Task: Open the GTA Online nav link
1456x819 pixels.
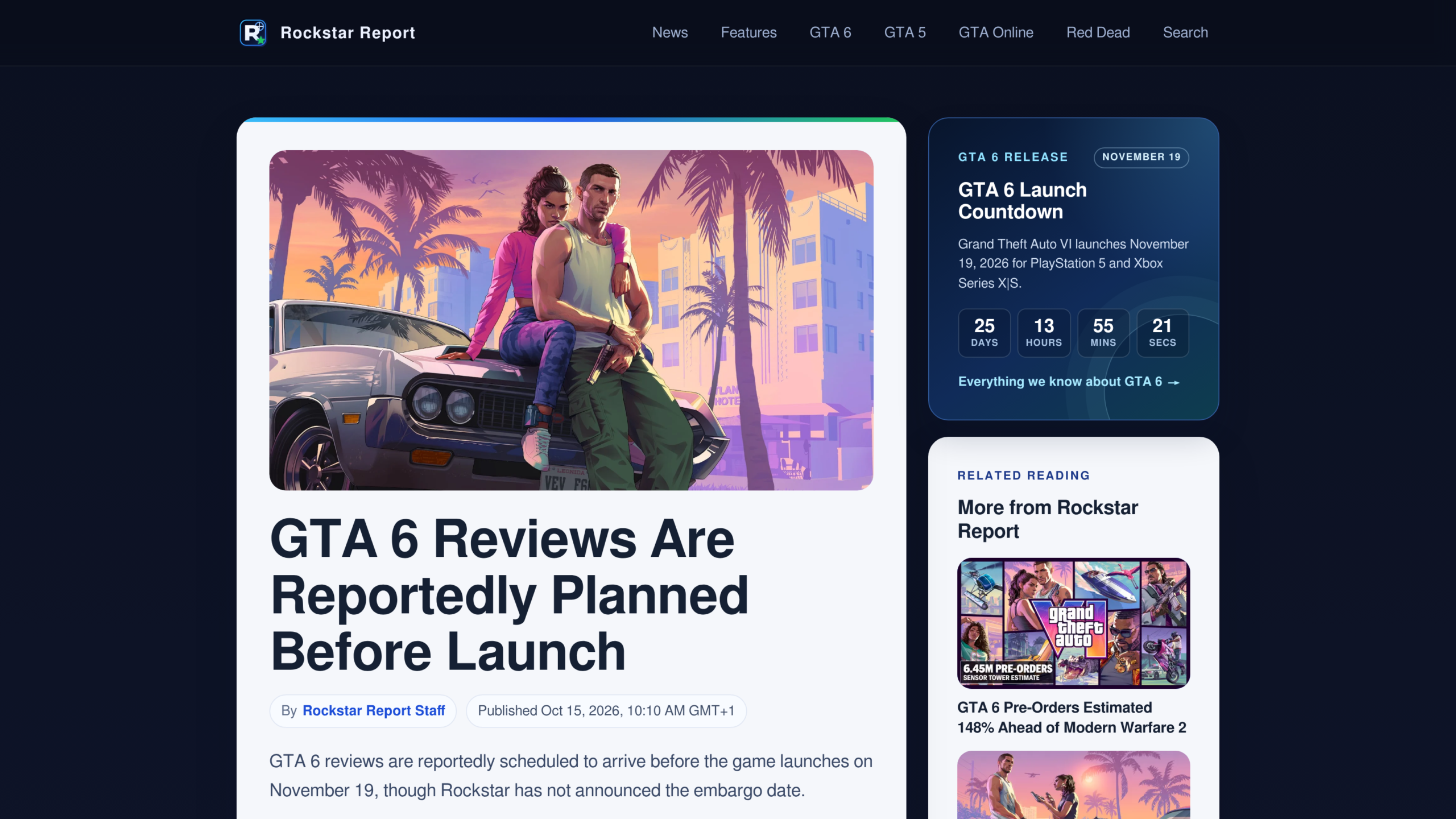Action: click(996, 32)
